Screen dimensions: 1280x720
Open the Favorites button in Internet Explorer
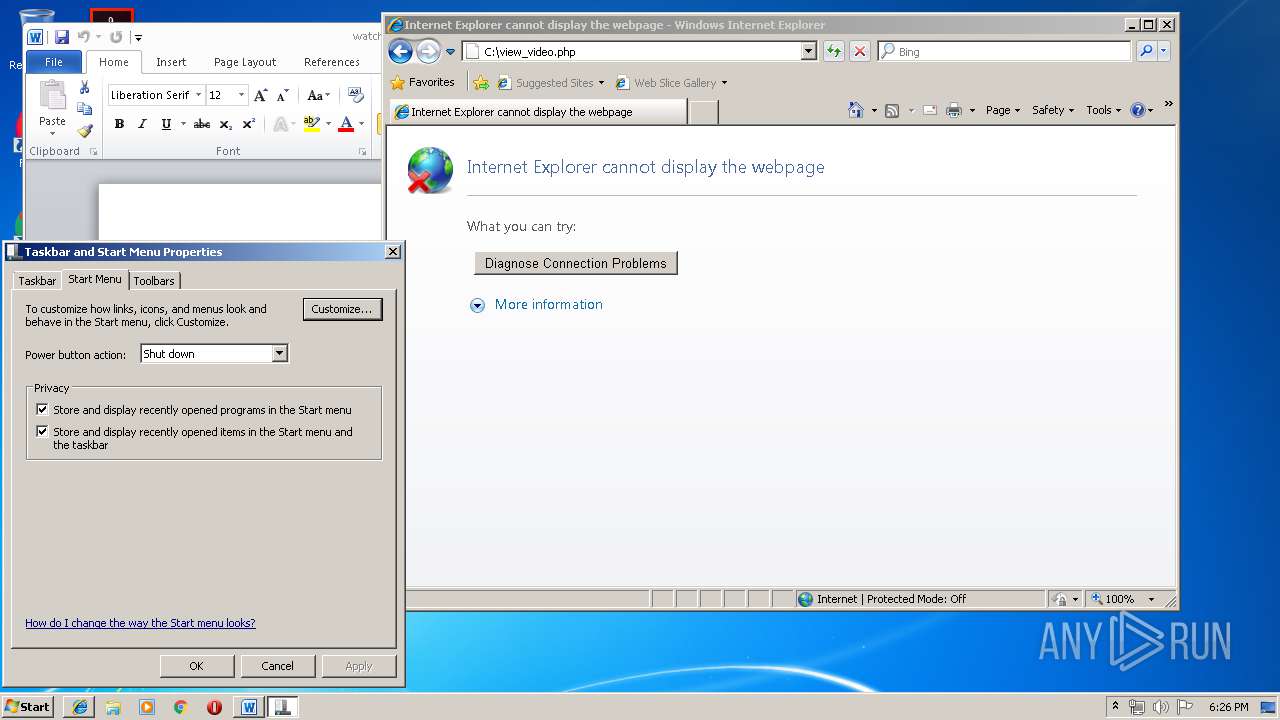[x=423, y=83]
